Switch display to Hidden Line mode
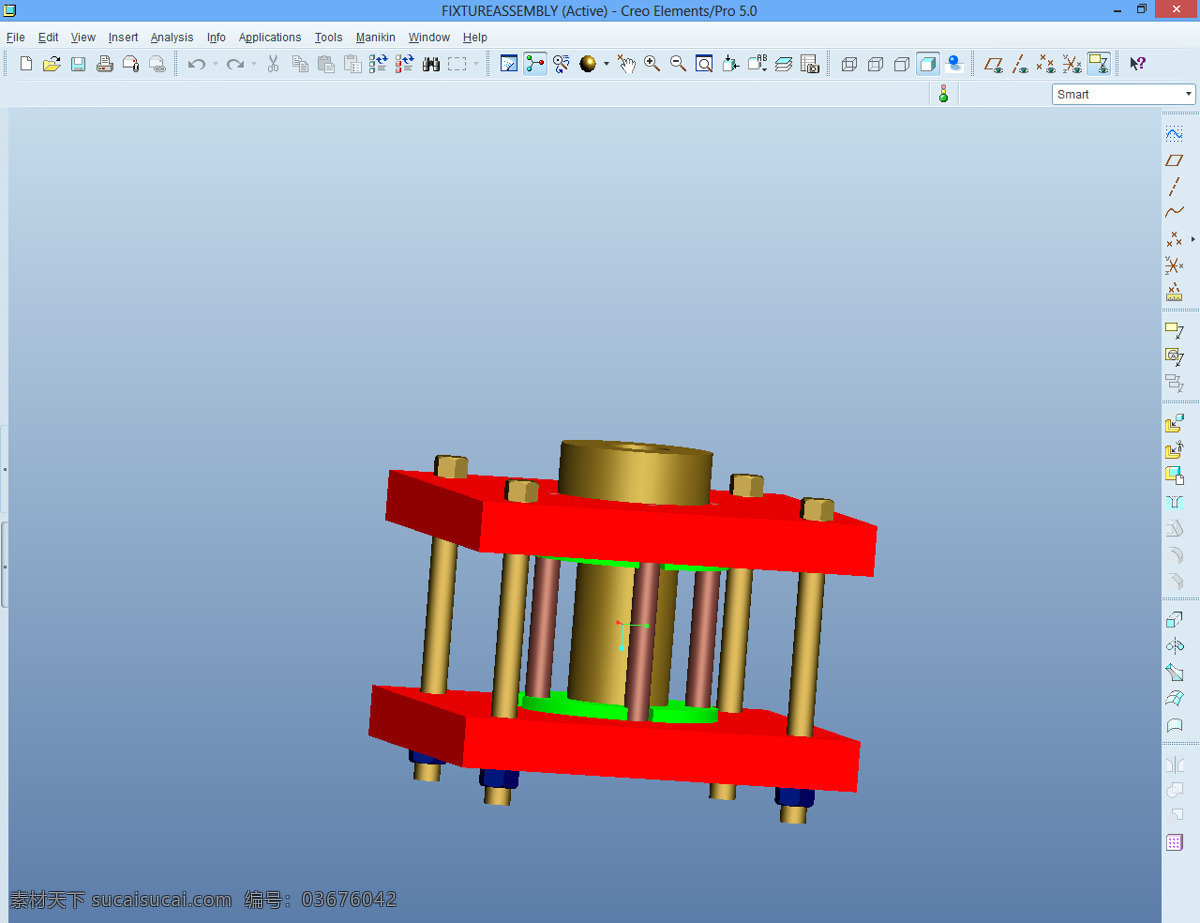Image resolution: width=1200 pixels, height=923 pixels. click(875, 64)
